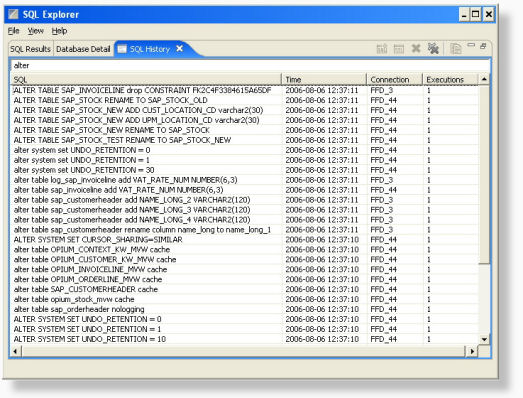
Task: Select the SQL History tab
Action: click(150, 49)
